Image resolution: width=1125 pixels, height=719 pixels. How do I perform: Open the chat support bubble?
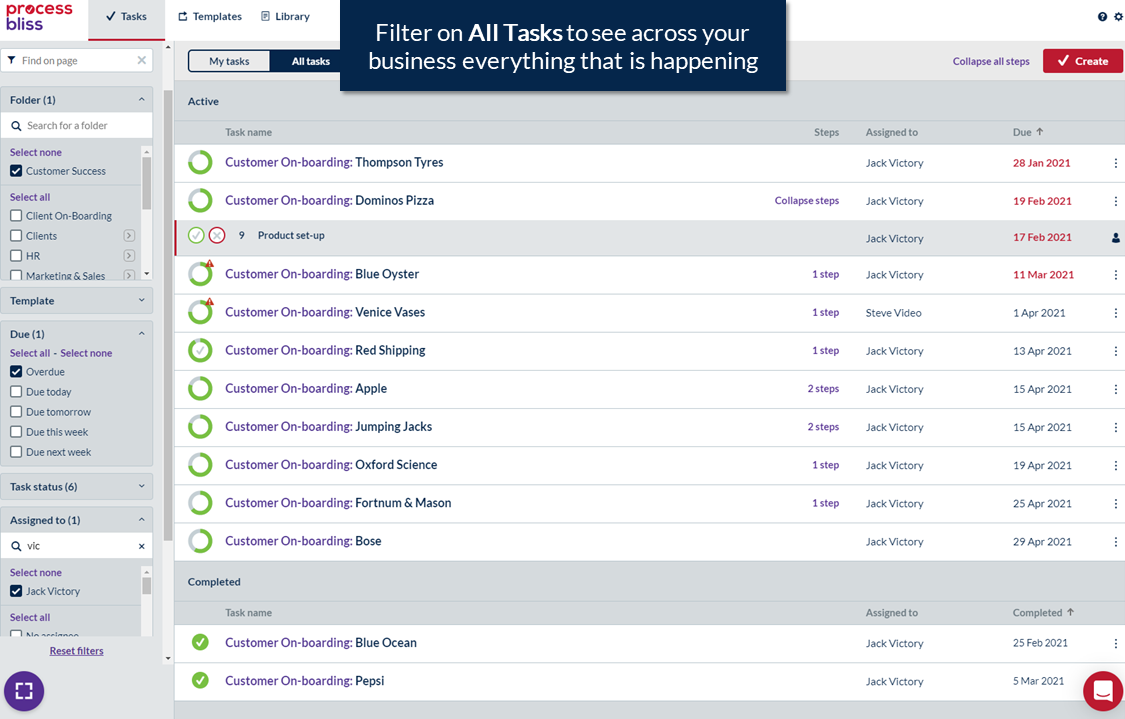click(1103, 691)
